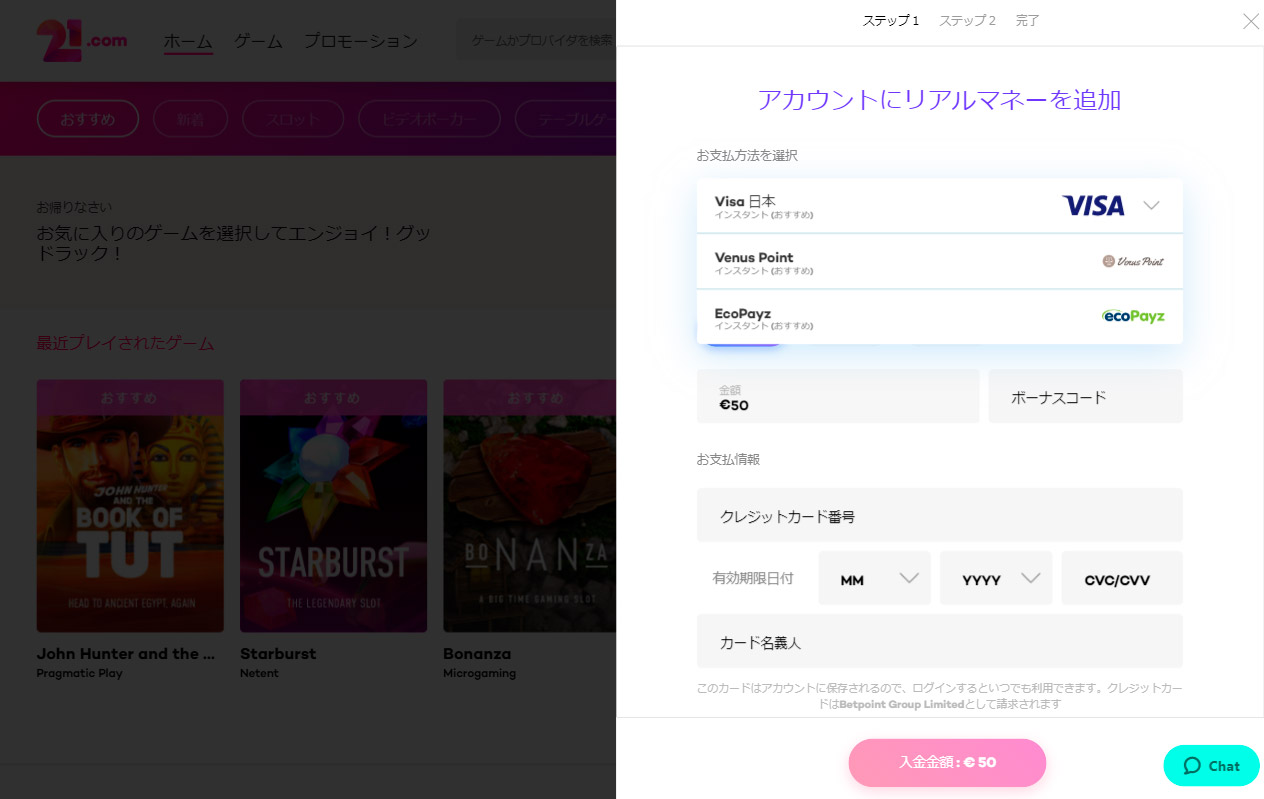Select スロット category pill
The image size is (1264, 799).
(293, 119)
